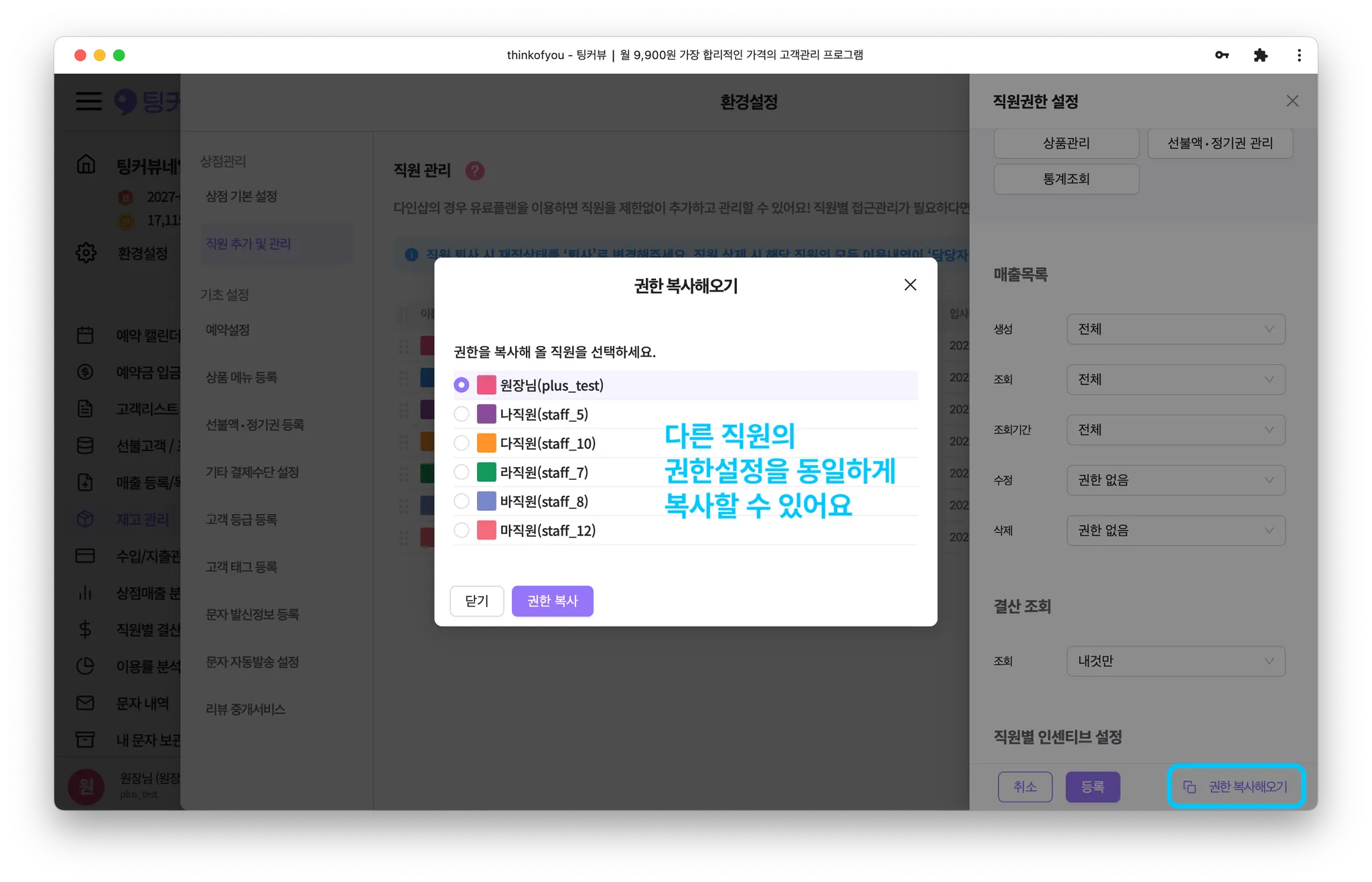
Task: Select the 나직원(staff_5) radio button
Action: (462, 414)
